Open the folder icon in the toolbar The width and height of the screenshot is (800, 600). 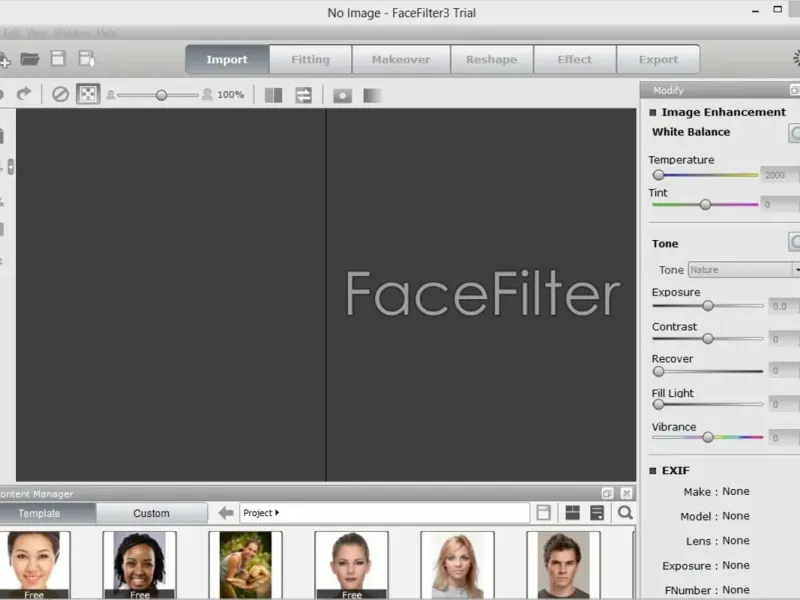pyautogui.click(x=30, y=59)
